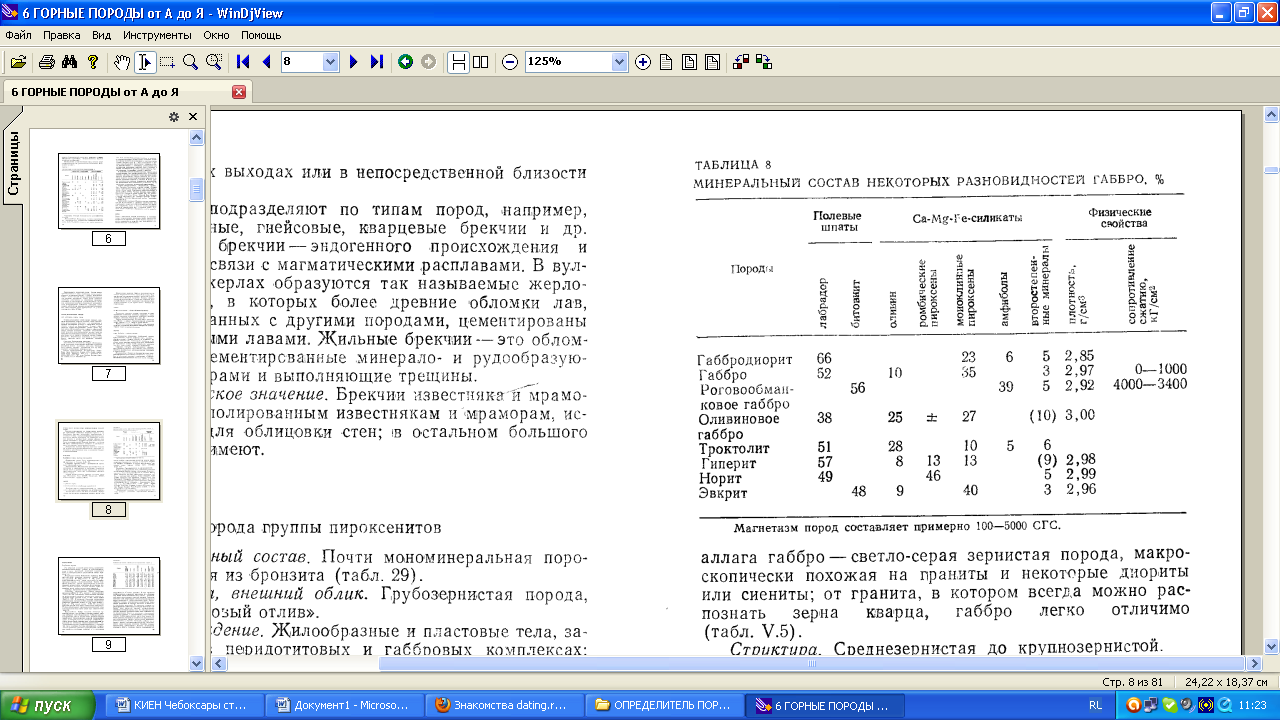The width and height of the screenshot is (1280, 720).
Task: Select the rectangle selection tool
Action: [x=167, y=62]
